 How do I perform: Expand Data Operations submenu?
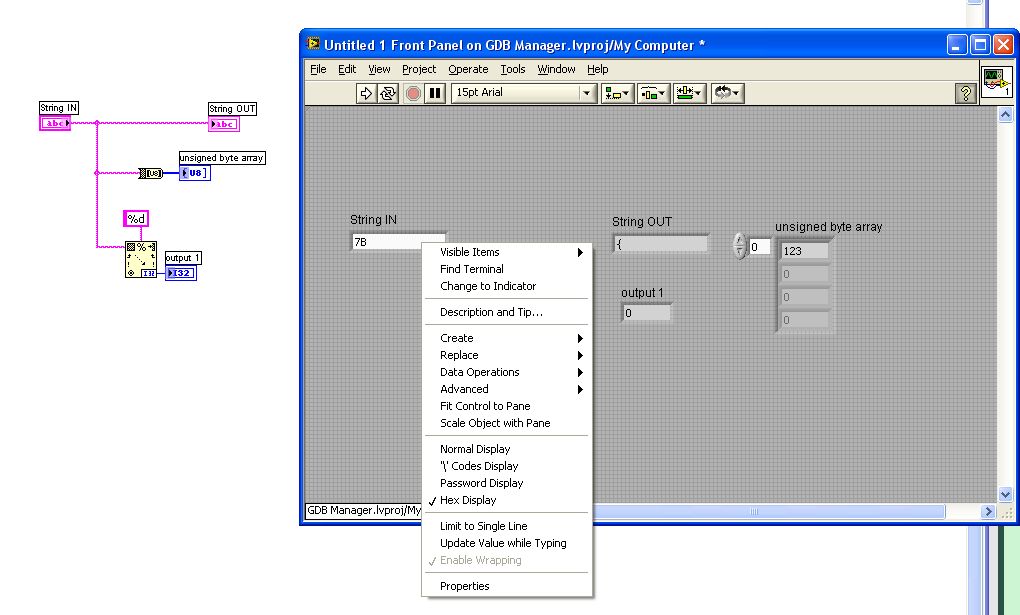pyautogui.click(x=507, y=372)
